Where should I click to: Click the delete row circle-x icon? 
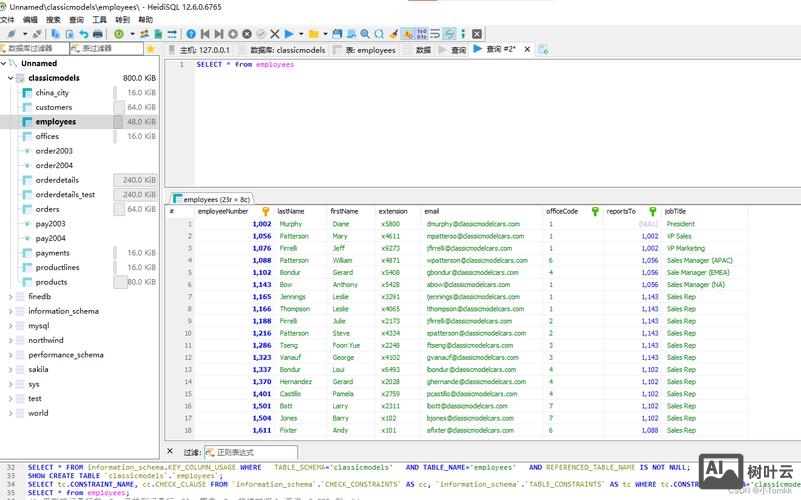tap(247, 34)
